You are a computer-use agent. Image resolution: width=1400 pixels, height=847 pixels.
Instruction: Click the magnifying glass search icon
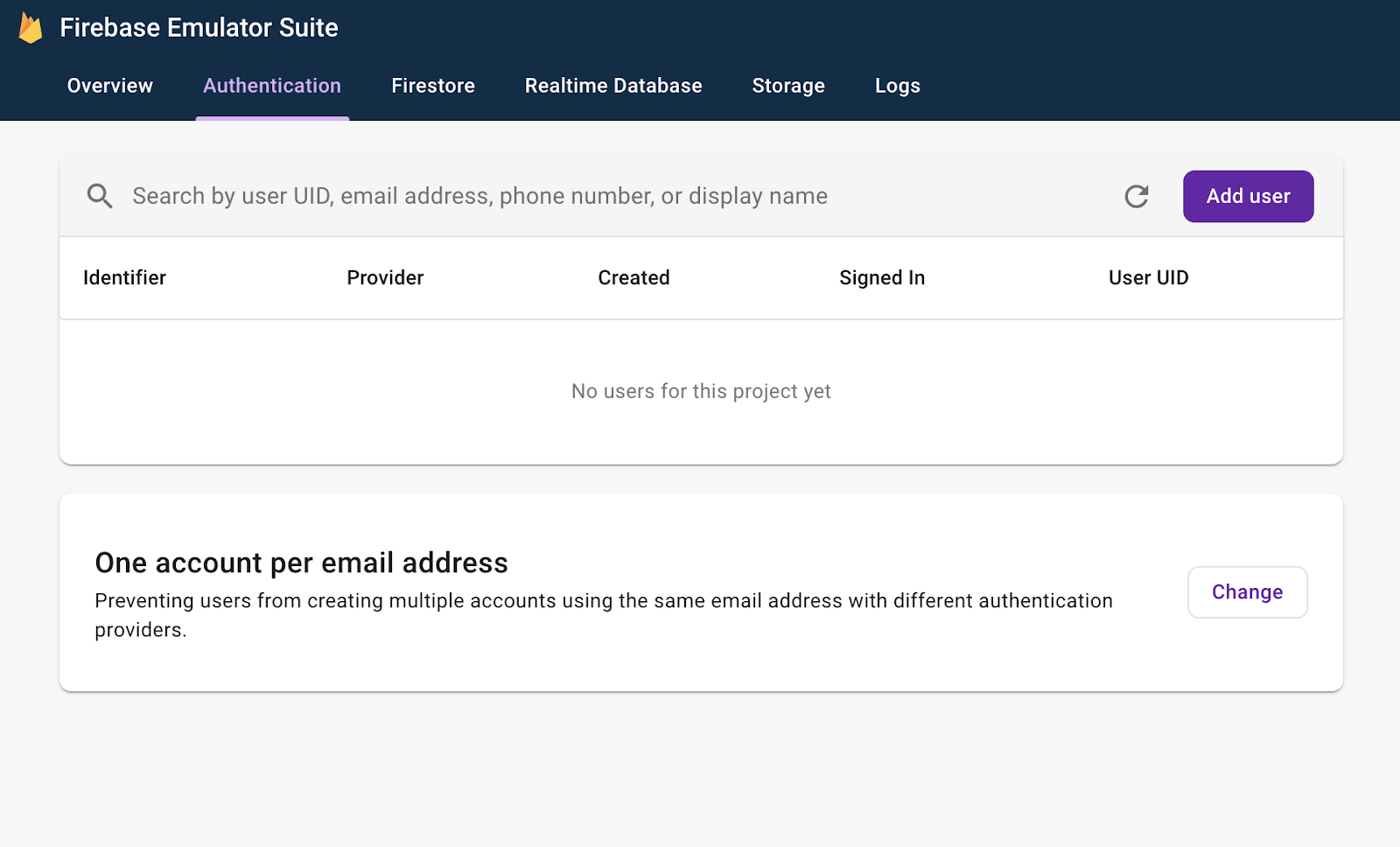(x=100, y=196)
